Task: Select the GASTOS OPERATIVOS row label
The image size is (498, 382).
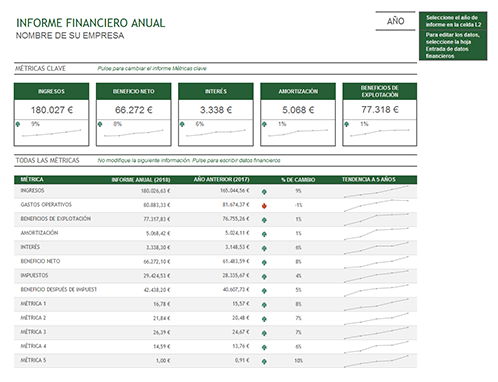Action: click(x=46, y=205)
